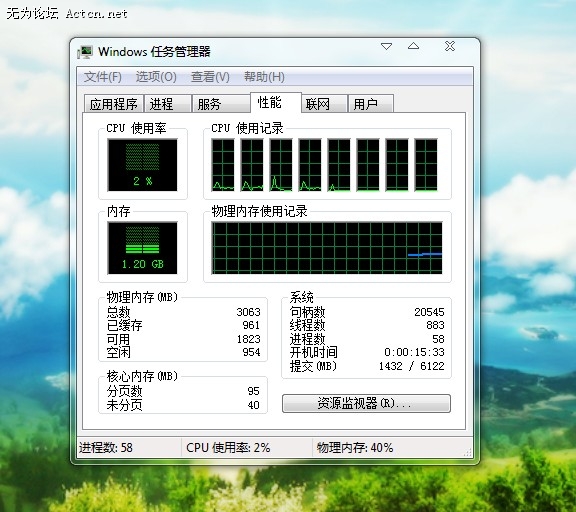The image size is (576, 512).
Task: Click the third CPU history graph
Action: pyautogui.click(x=281, y=165)
